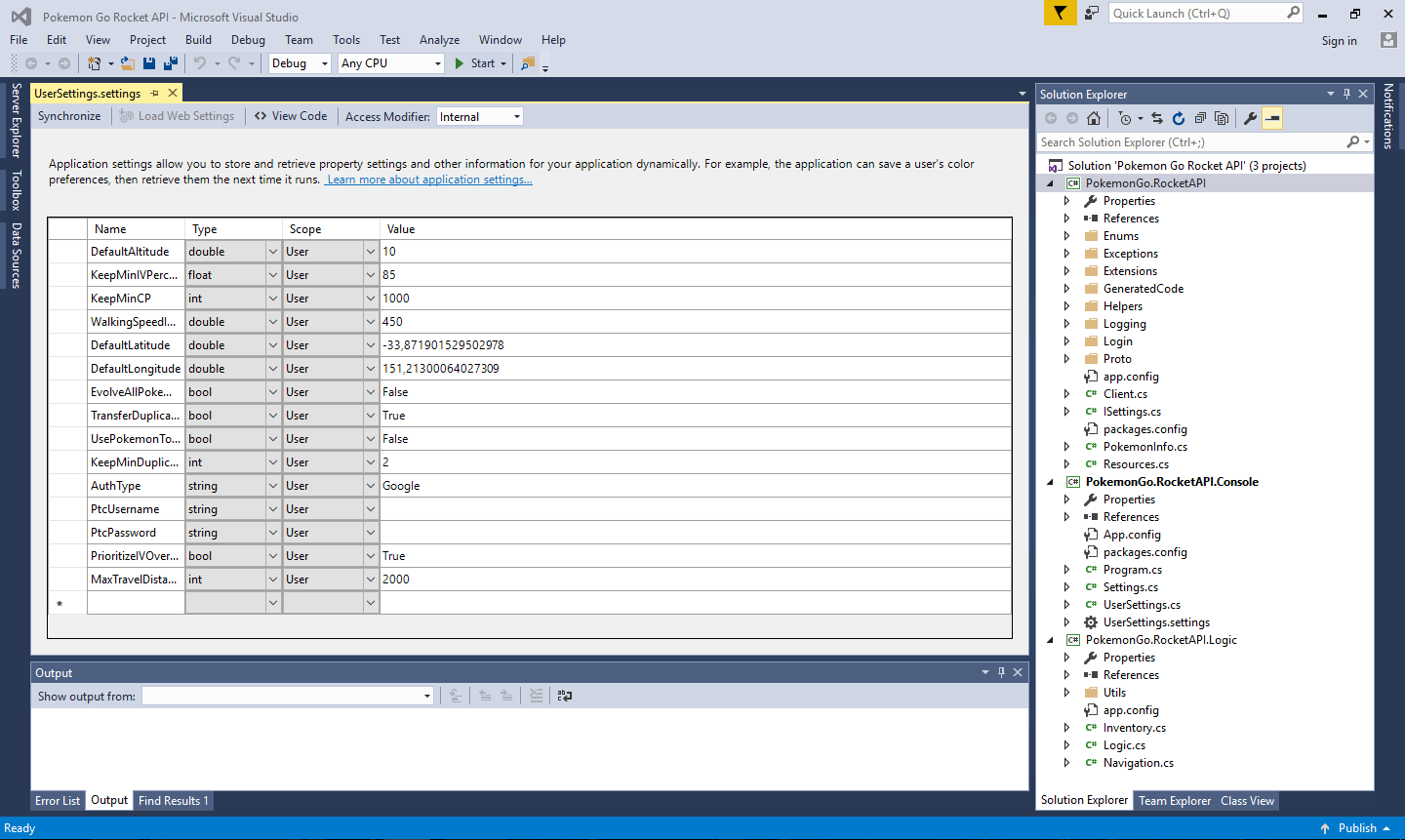This screenshot has height=840, width=1405.
Task: Select Logic.cs in Solution Explorer
Action: (x=1124, y=745)
